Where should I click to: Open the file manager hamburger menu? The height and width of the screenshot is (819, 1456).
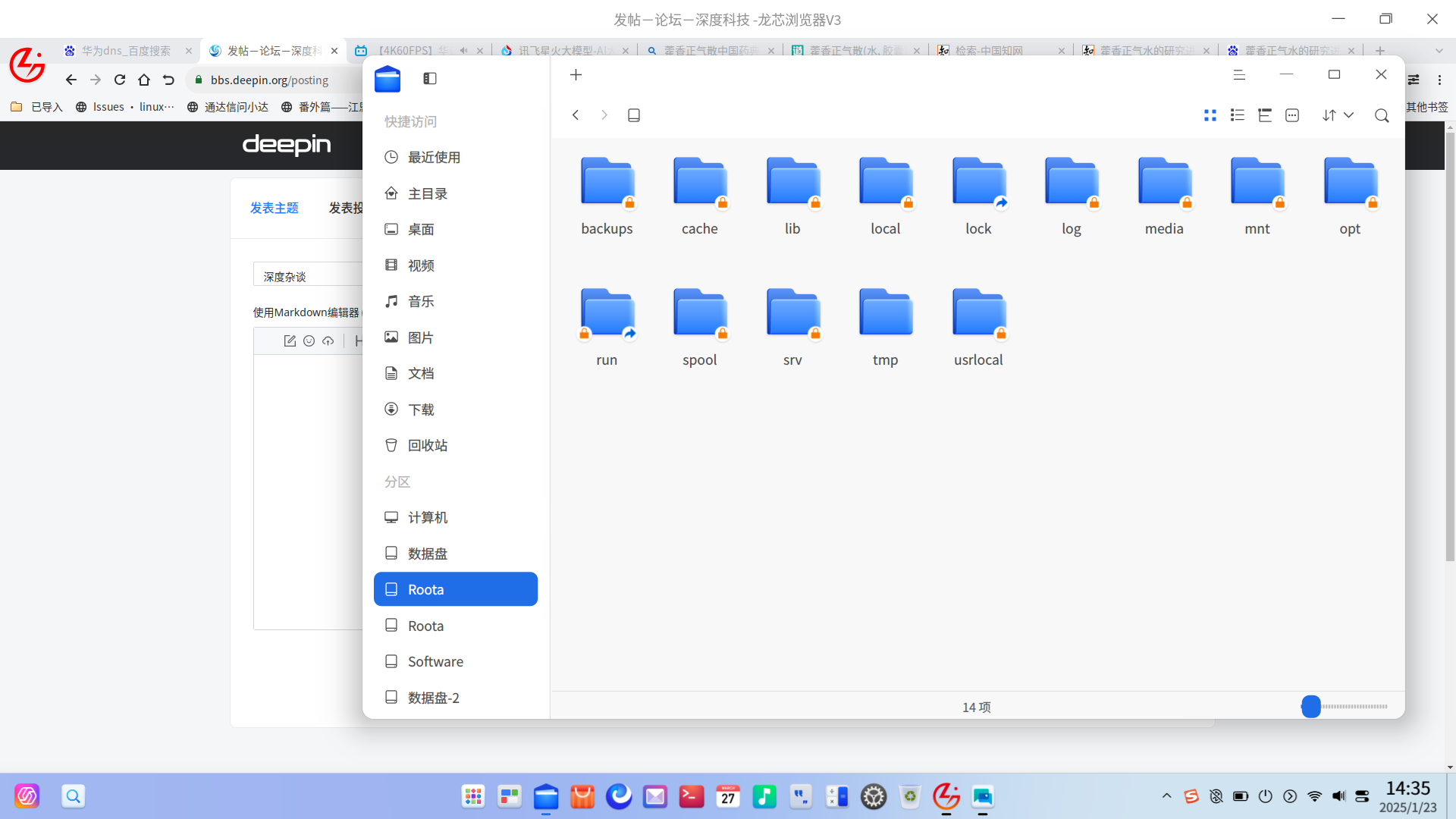tap(1239, 74)
